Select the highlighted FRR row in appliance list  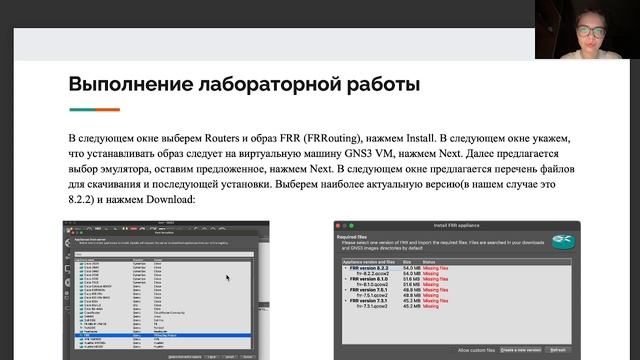[163, 335]
